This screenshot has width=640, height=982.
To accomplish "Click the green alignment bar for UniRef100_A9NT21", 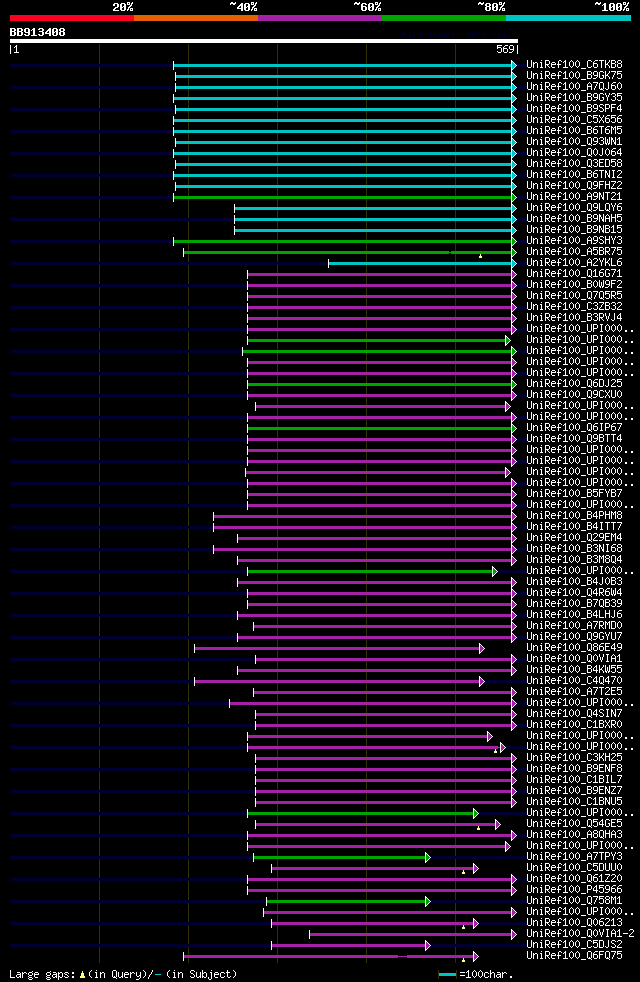I will coord(343,197).
